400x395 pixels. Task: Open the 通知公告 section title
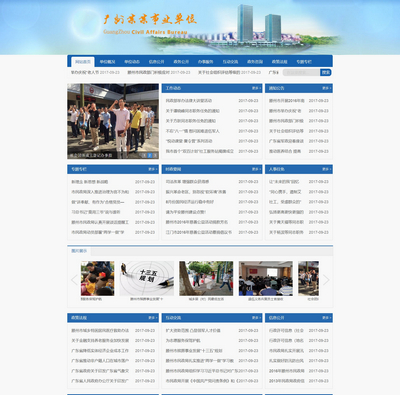click(277, 88)
